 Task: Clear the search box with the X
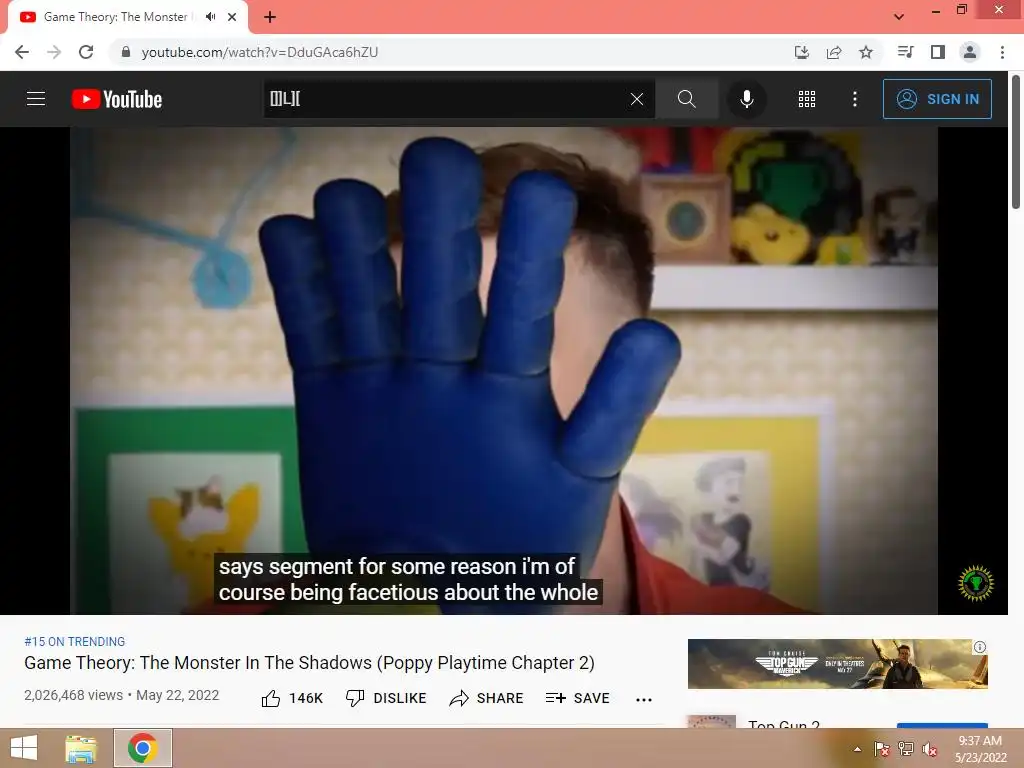click(x=637, y=99)
